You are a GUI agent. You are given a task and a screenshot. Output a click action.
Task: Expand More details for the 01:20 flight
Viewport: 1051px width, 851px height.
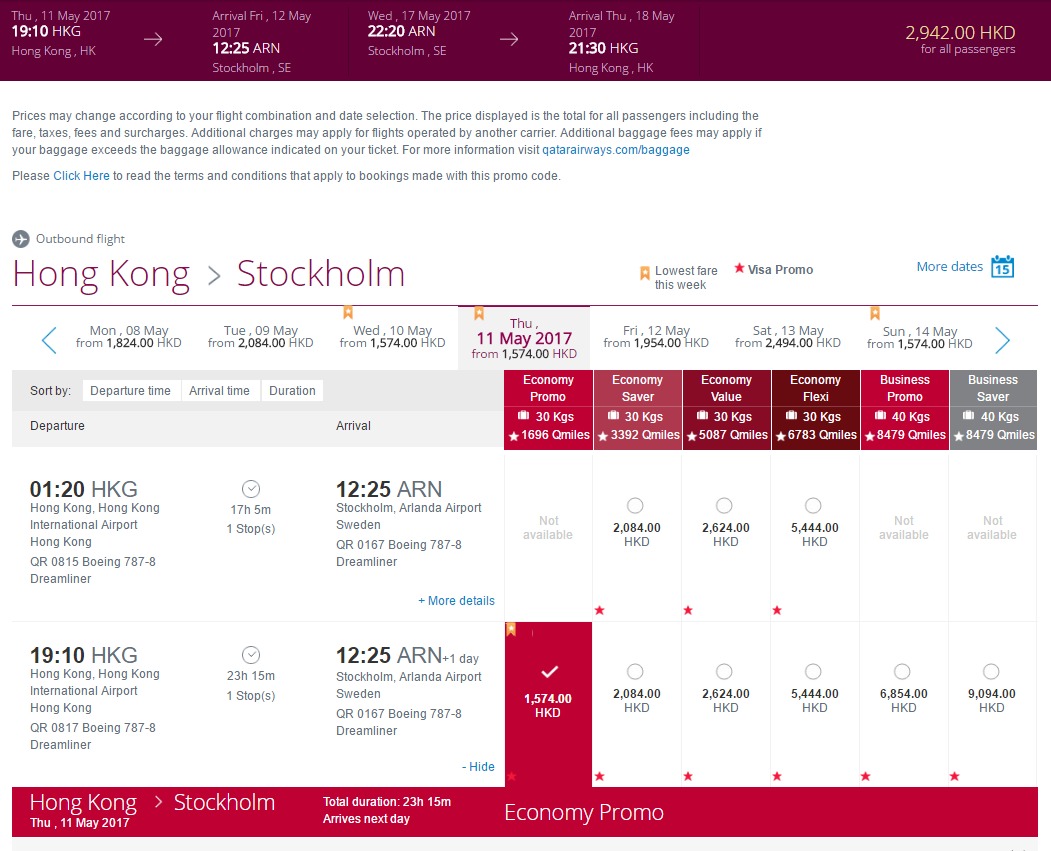point(456,601)
